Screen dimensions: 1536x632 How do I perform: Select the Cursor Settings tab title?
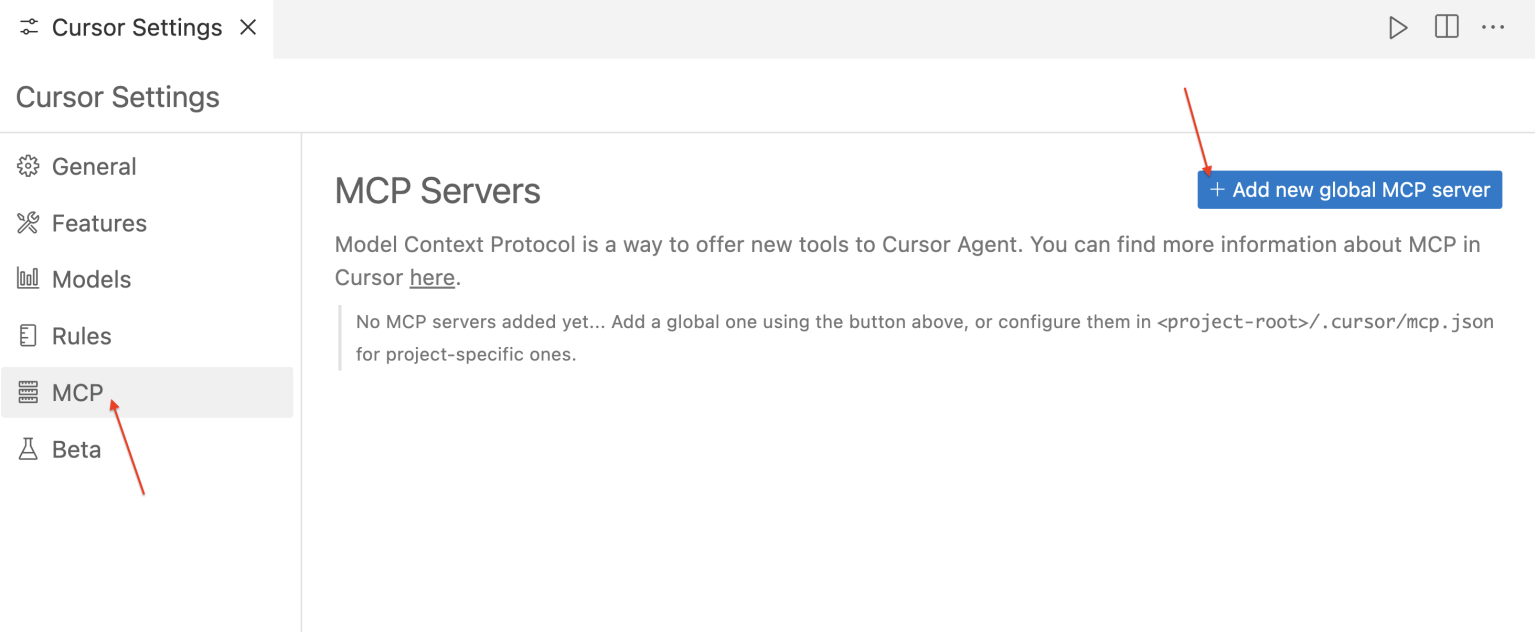coord(137,27)
